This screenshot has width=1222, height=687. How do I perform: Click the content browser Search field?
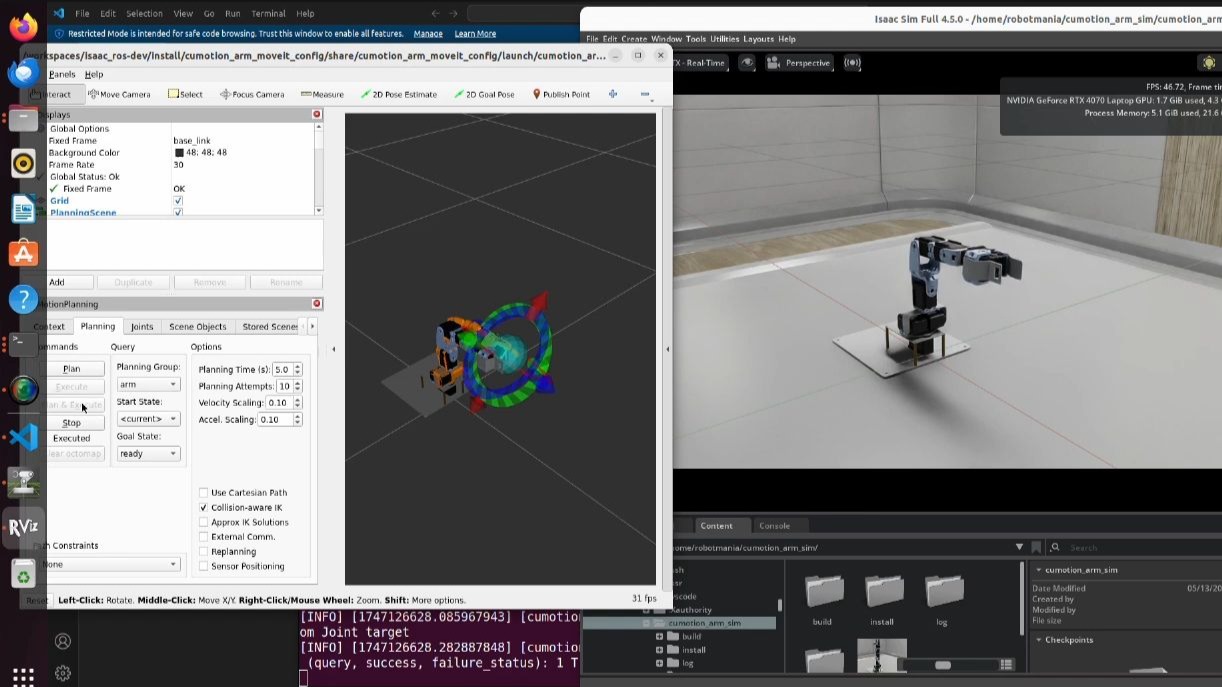[1135, 548]
